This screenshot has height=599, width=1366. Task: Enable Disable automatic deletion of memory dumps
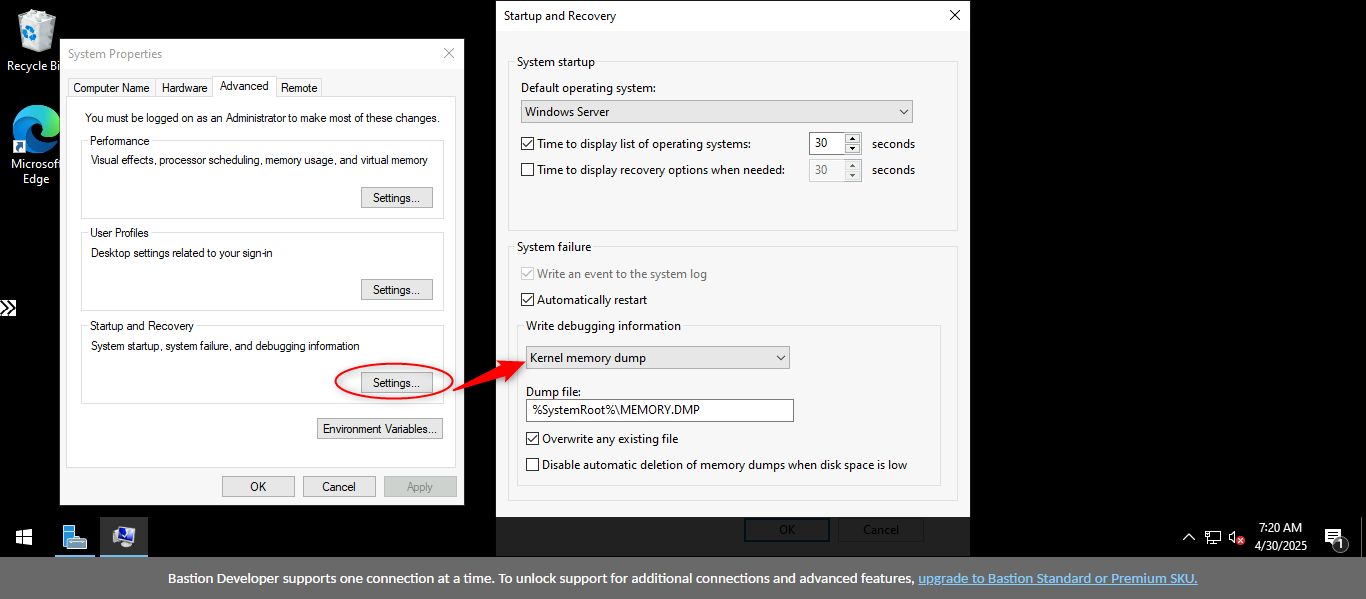click(533, 465)
